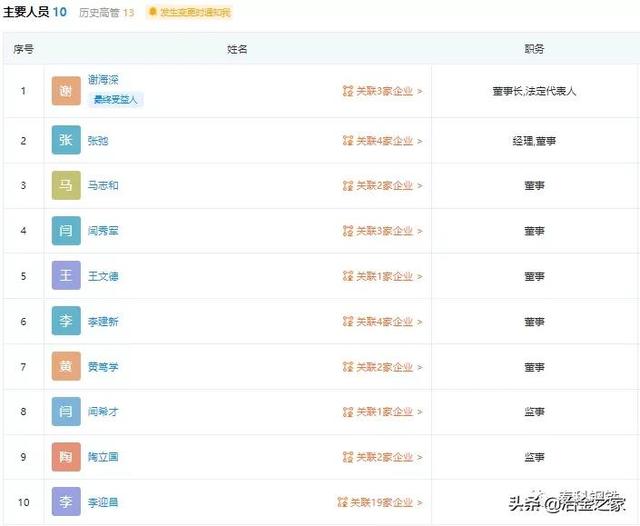The width and height of the screenshot is (640, 526).
Task: Open 闫秀军's profile link
Action: click(x=103, y=231)
